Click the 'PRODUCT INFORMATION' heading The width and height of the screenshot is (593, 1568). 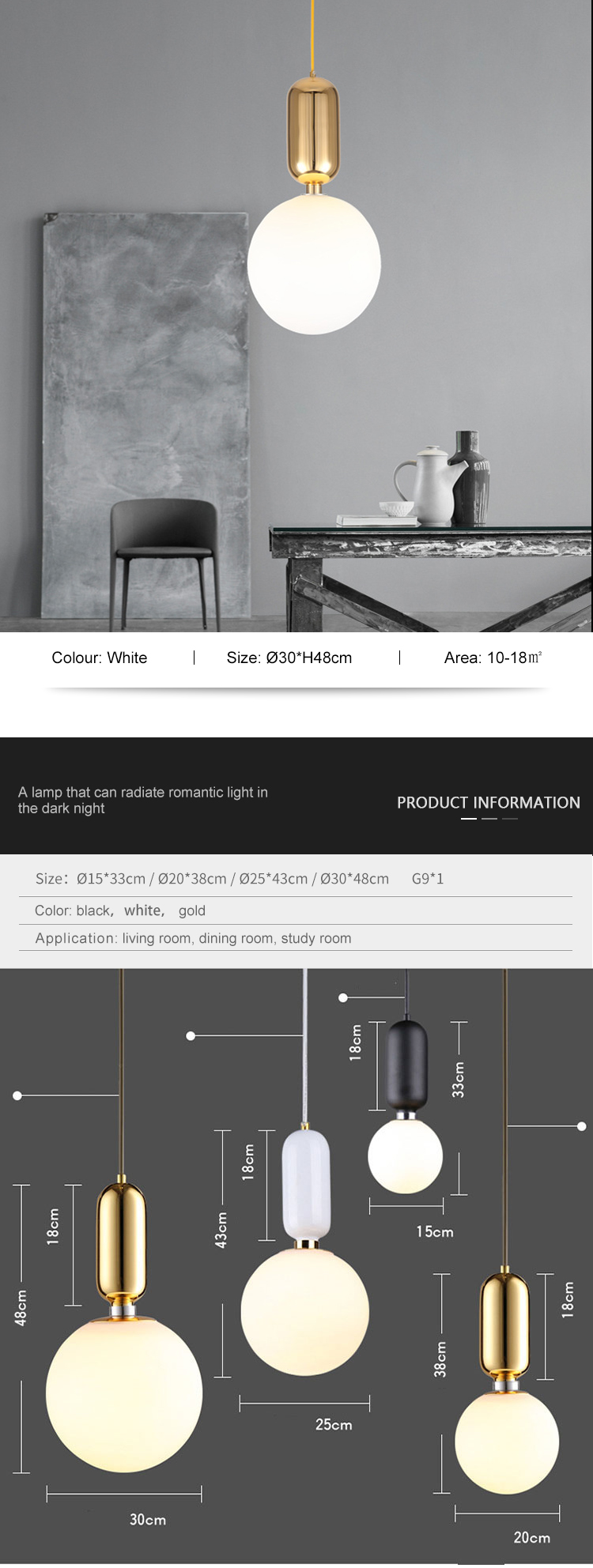[x=489, y=802]
